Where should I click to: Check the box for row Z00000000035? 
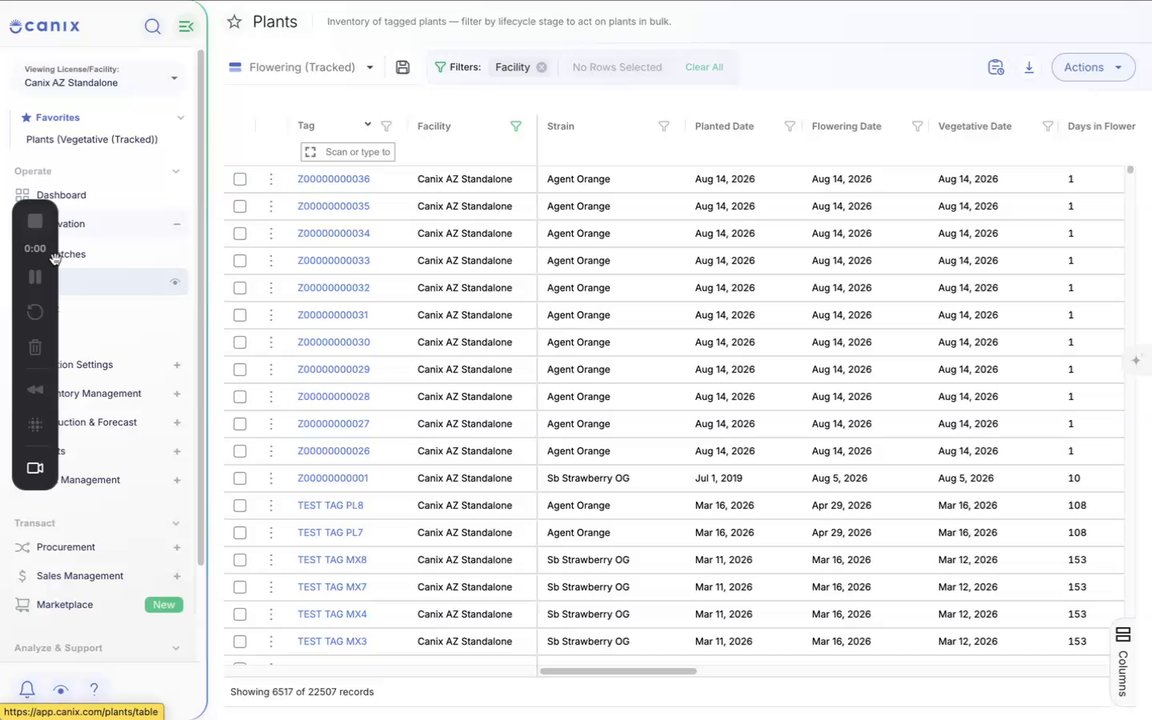pyautogui.click(x=240, y=206)
